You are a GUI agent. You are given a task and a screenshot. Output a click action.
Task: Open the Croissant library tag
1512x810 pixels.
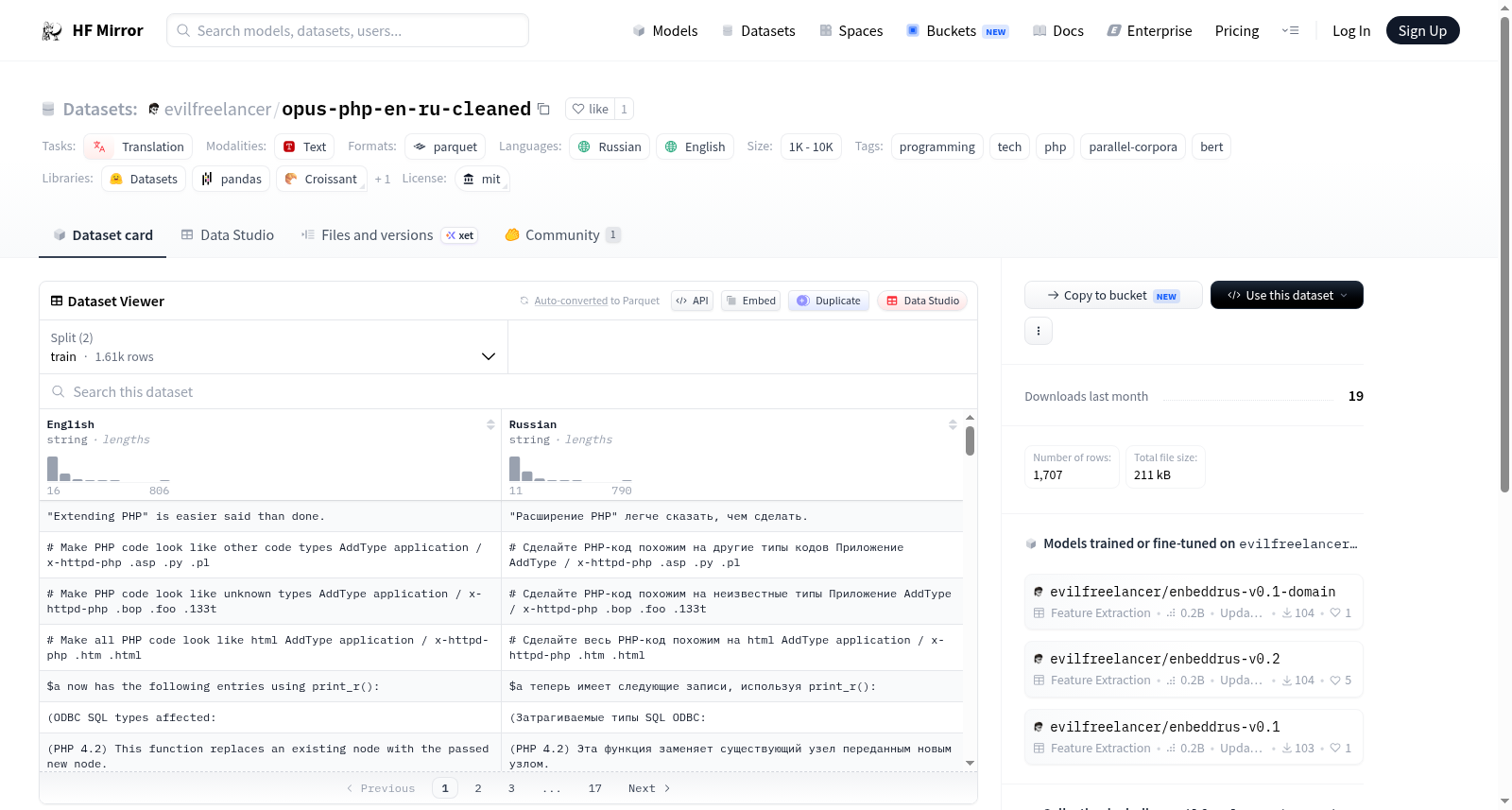tap(320, 179)
